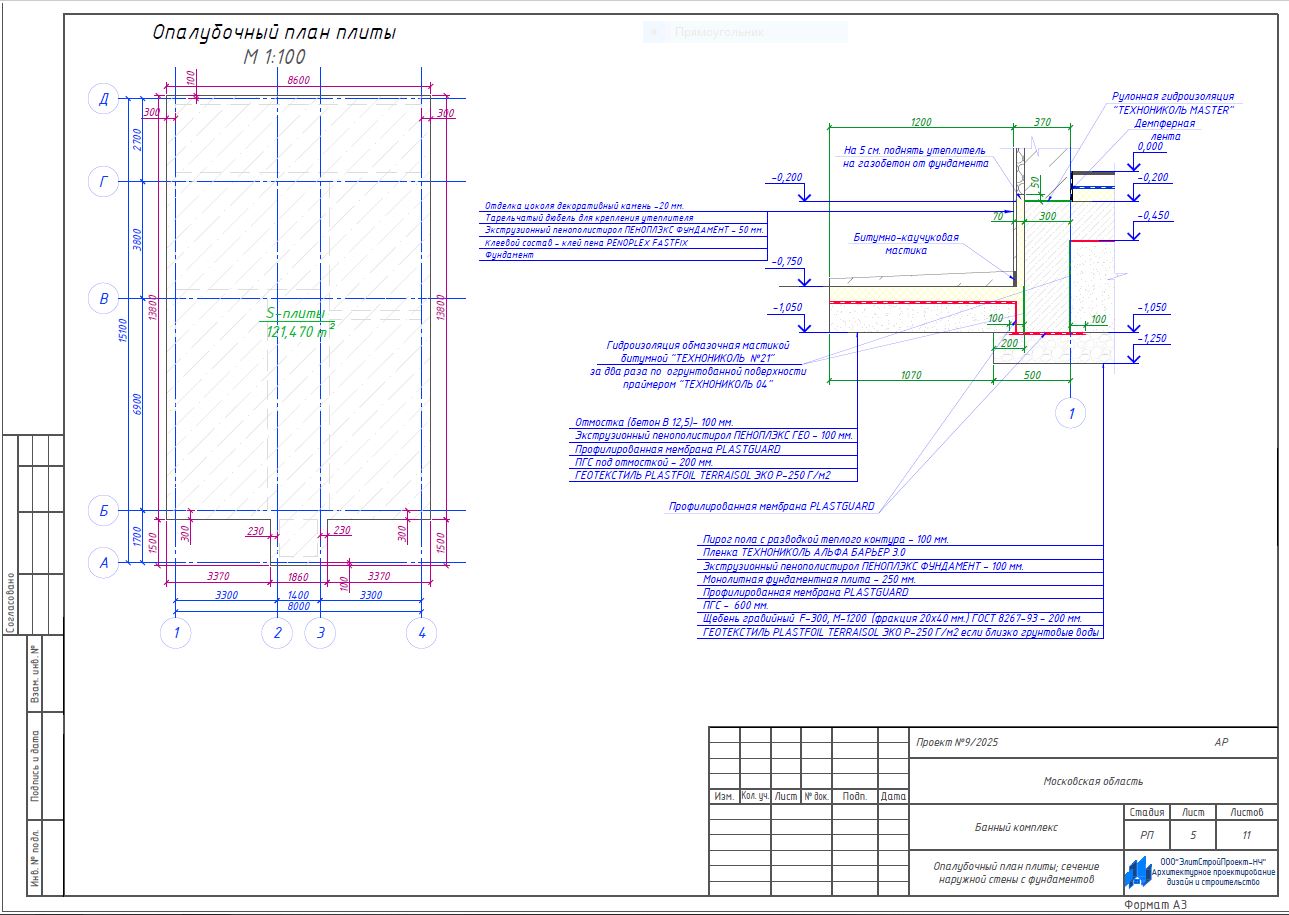Image resolution: width=1289 pixels, height=915 pixels.
Task: Click the dimension '8600' above the plan
Action: 298,80
